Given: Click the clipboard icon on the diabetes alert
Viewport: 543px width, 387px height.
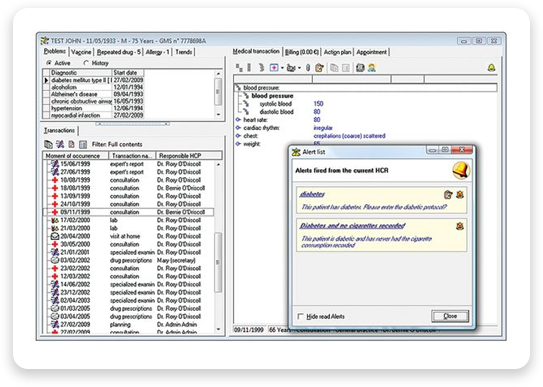Looking at the screenshot, I should coord(448,195).
